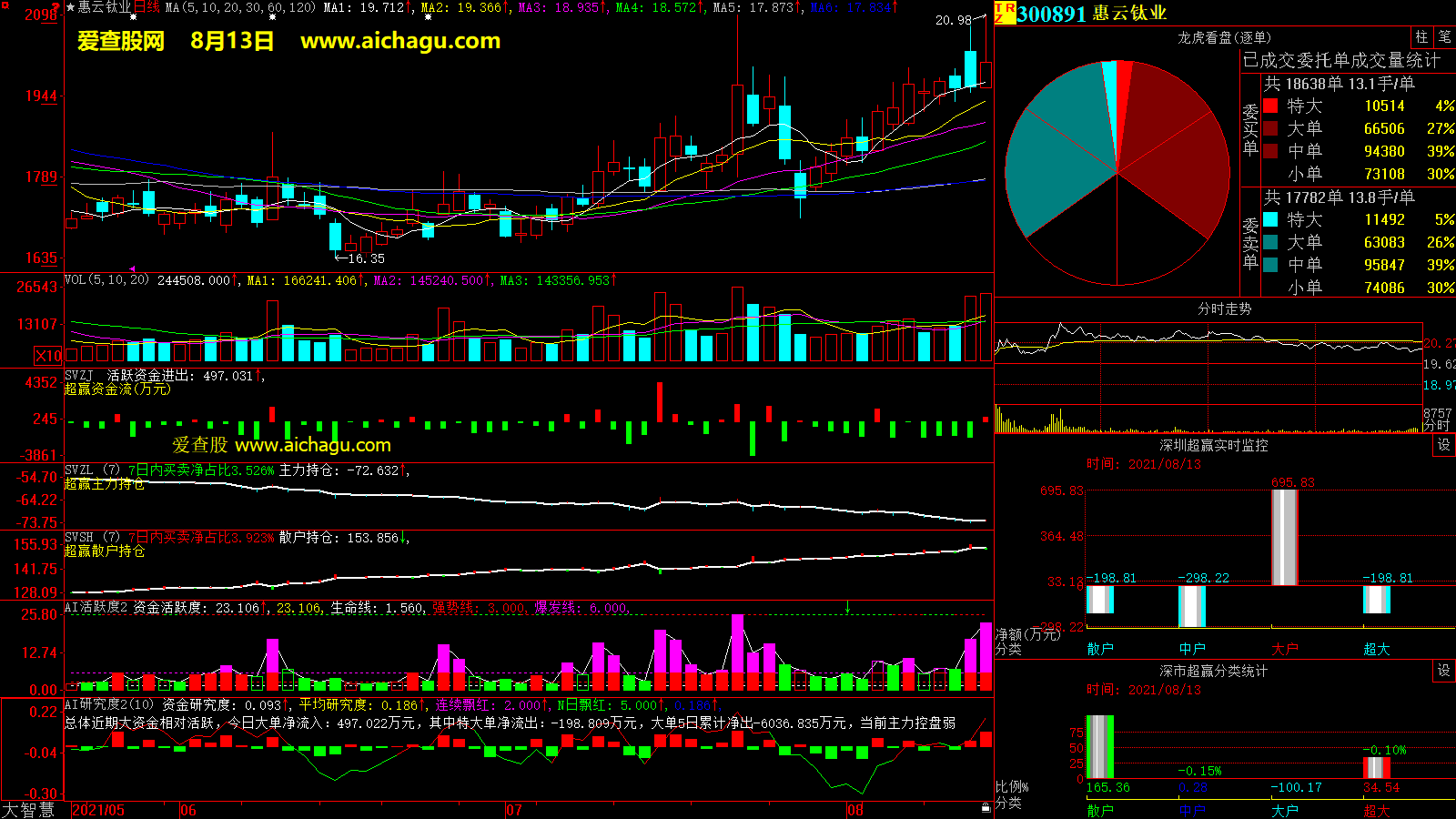The image size is (1456, 819).
Task: Click the 08 month marker on the timeline
Action: point(854,810)
